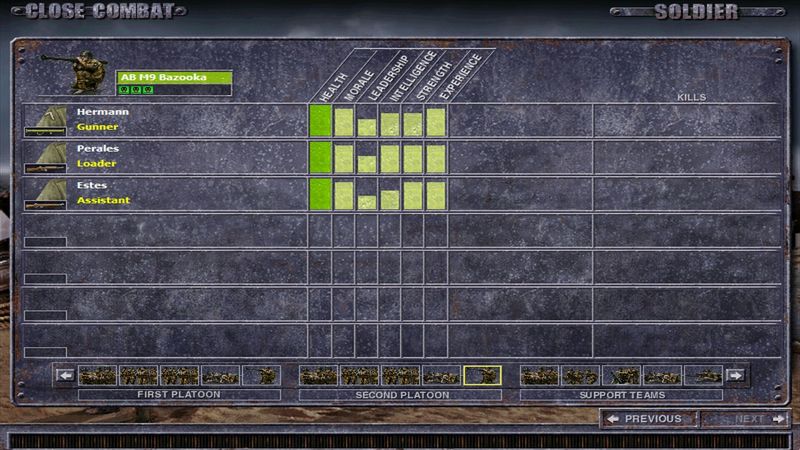Select fourth unit icon in Second Platoon
This screenshot has width=800, height=450.
(441, 376)
